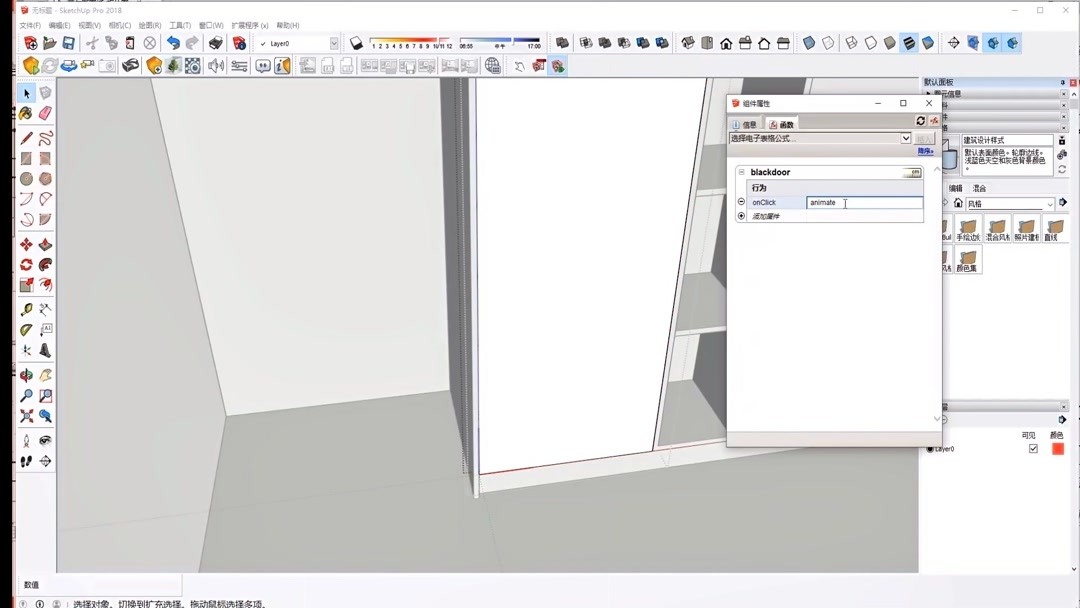This screenshot has height=608, width=1080.
Task: Click Layer0's red color swatch
Action: (x=1058, y=449)
